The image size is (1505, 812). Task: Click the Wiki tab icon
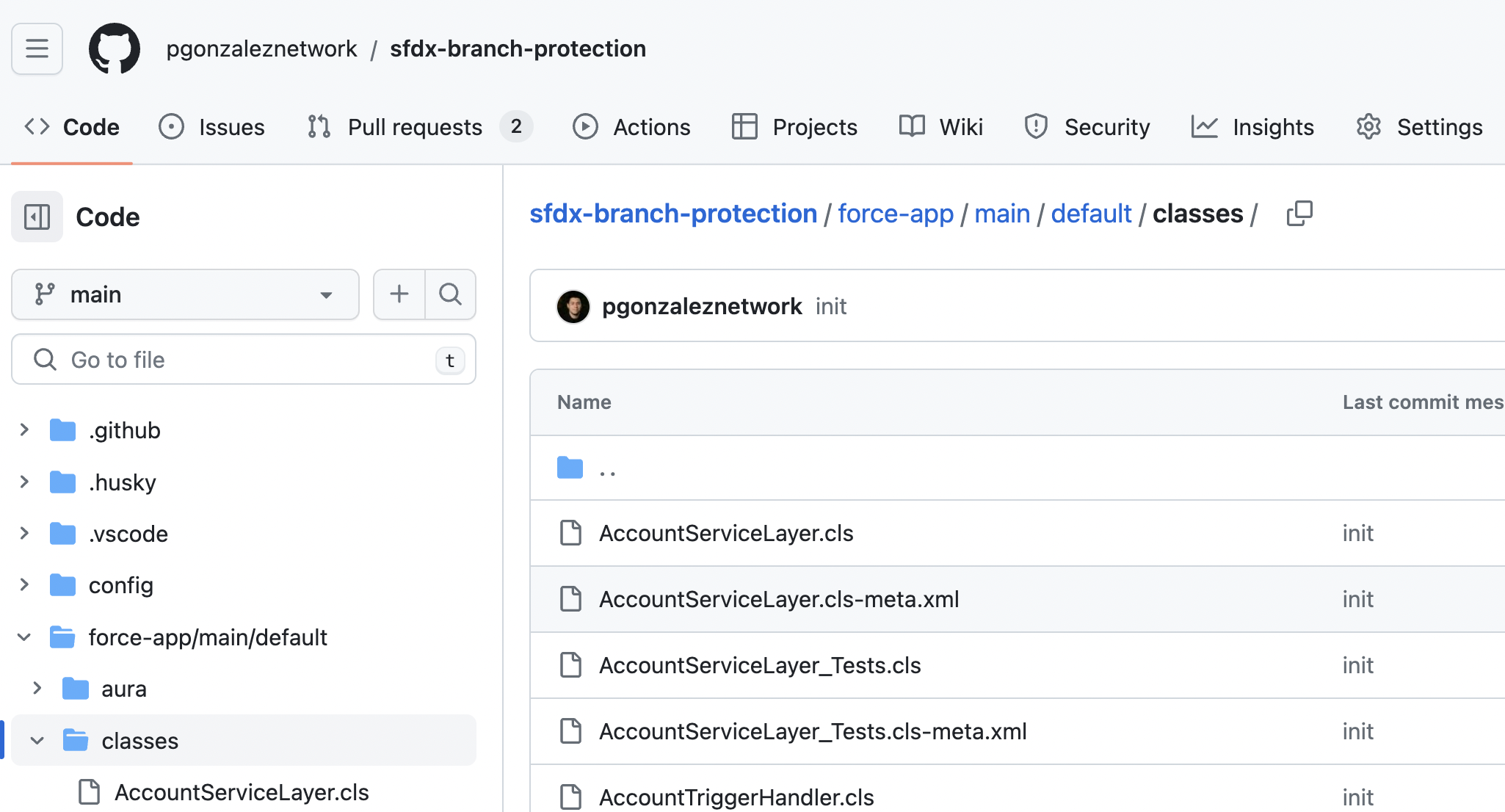click(x=911, y=127)
